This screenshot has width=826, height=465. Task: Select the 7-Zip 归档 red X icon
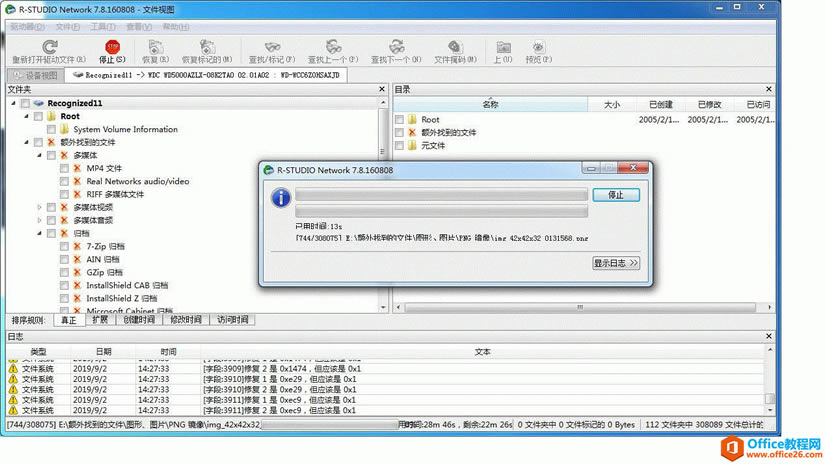[77, 246]
